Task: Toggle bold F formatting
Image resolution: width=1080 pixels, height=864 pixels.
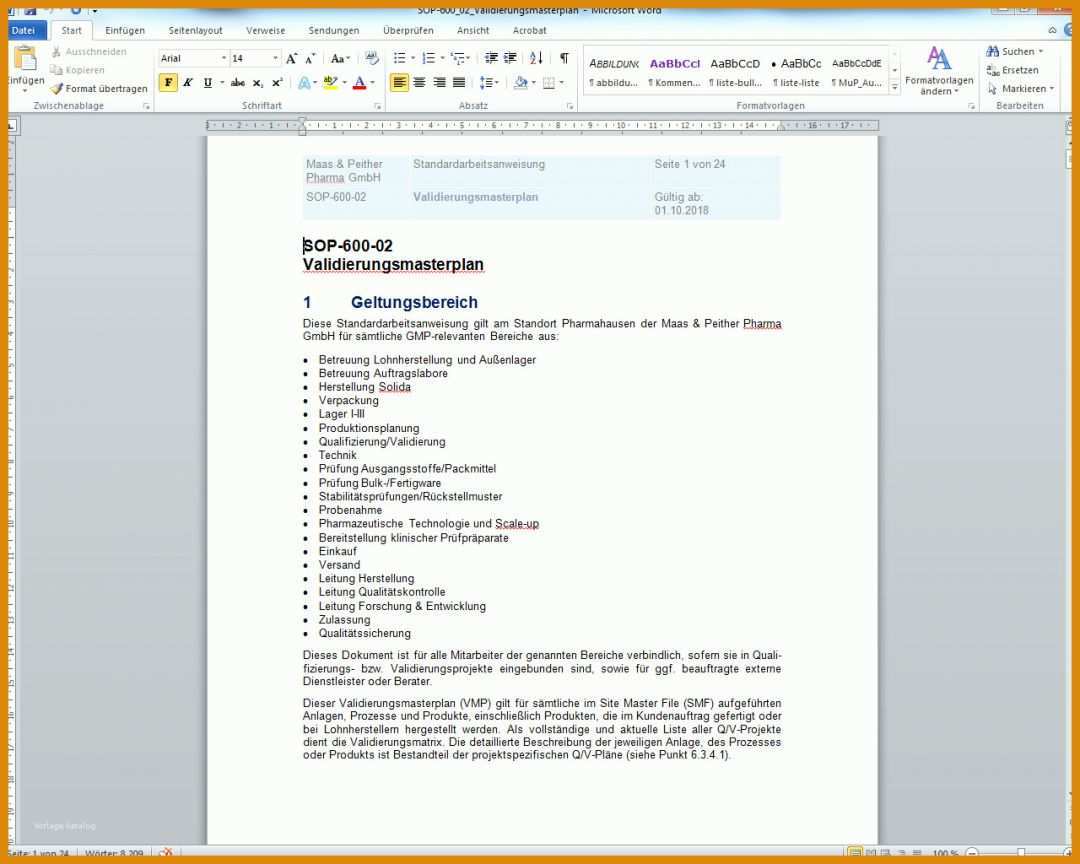Action: (x=168, y=83)
